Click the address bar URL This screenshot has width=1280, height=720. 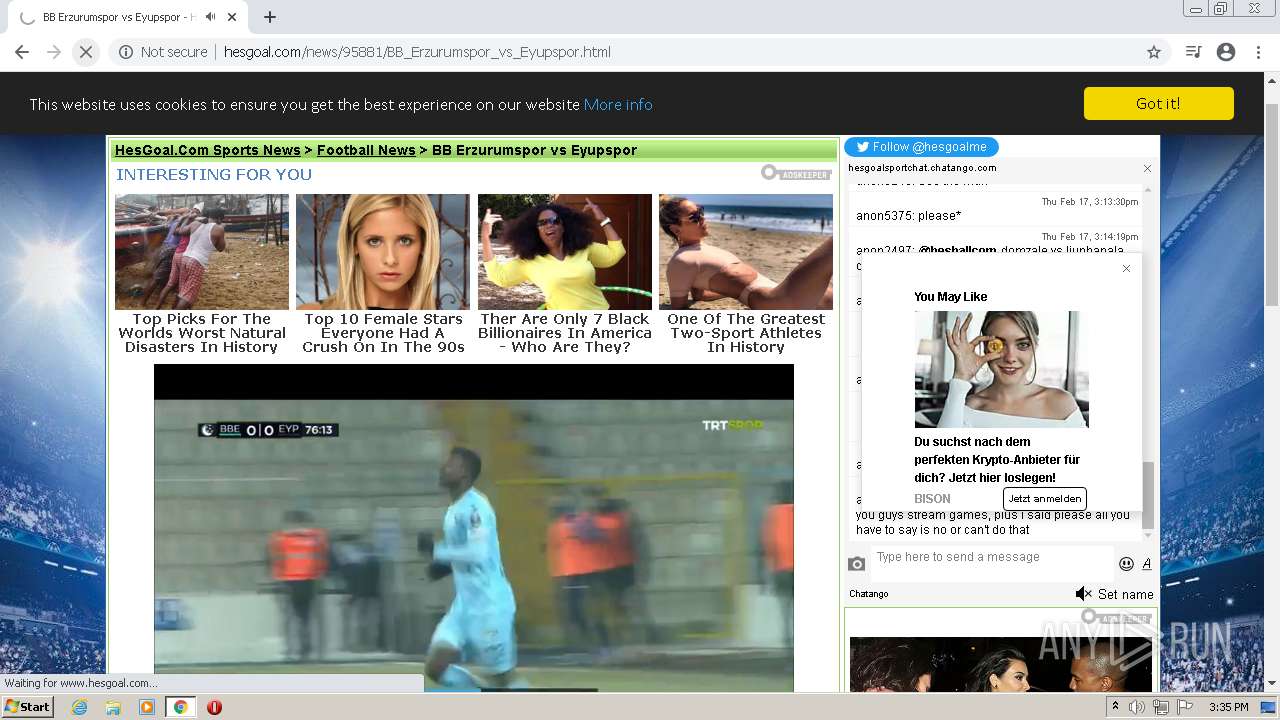point(417,52)
